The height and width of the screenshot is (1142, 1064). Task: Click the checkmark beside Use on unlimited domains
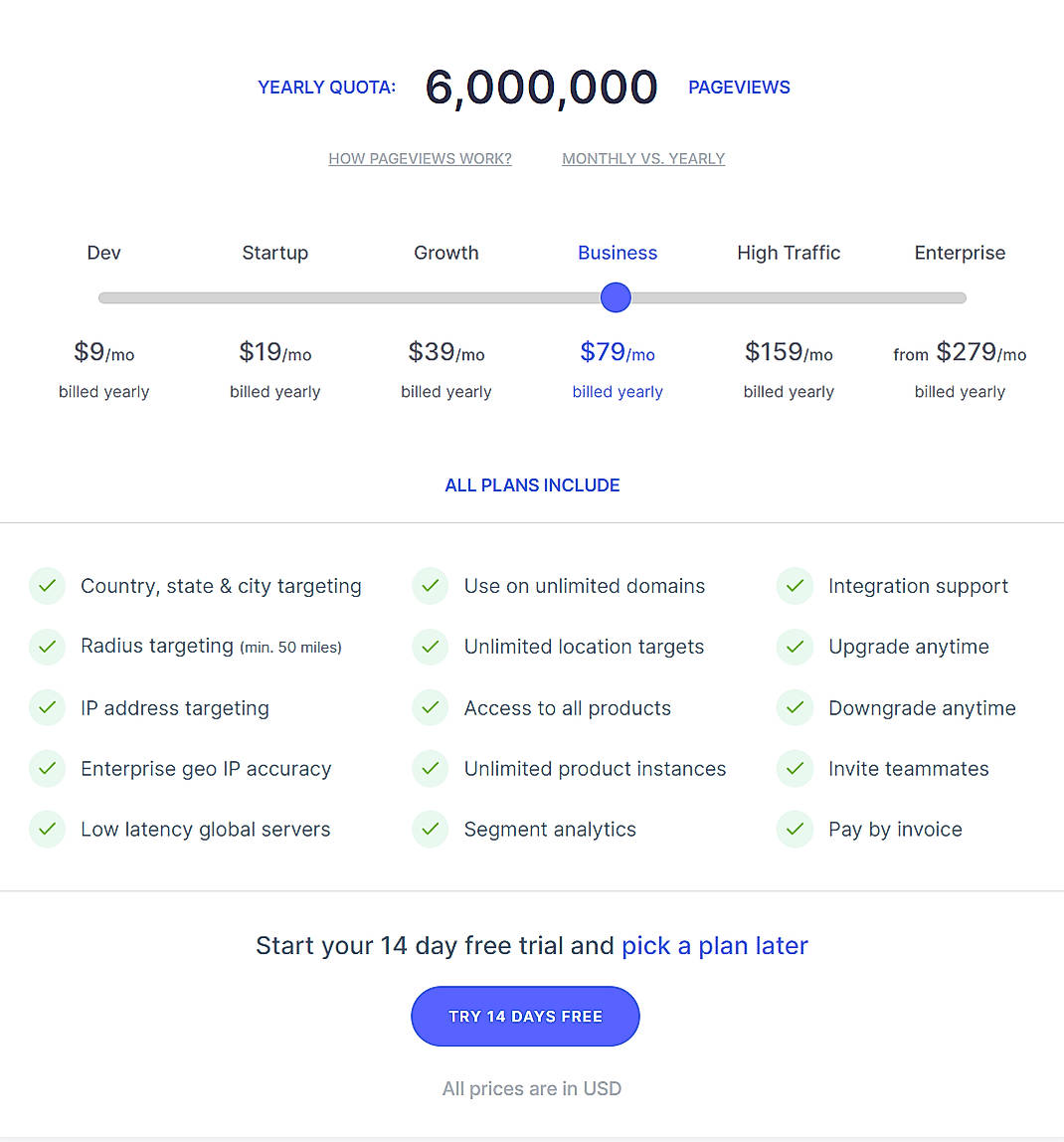tap(430, 586)
